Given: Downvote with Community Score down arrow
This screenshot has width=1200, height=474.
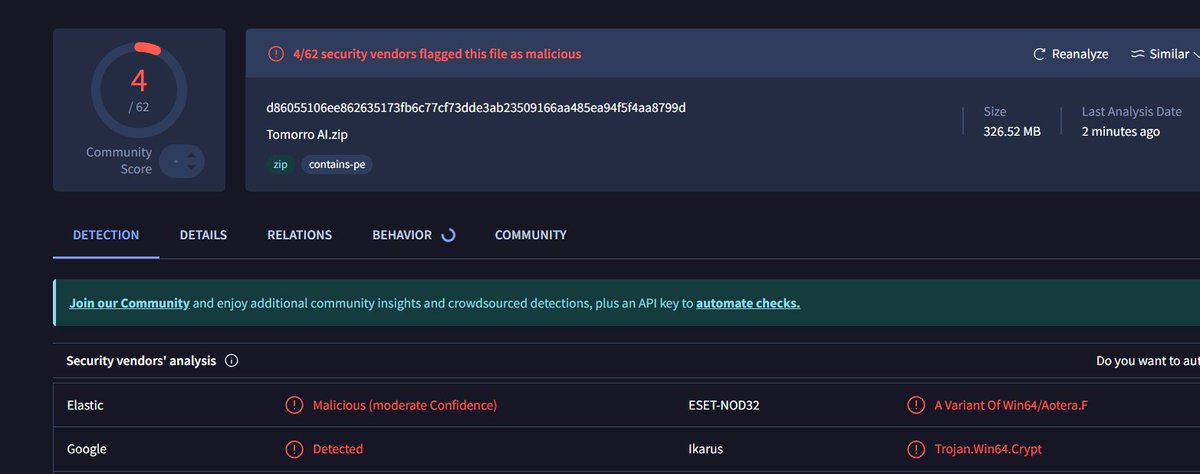Looking at the screenshot, I should click(190, 168).
